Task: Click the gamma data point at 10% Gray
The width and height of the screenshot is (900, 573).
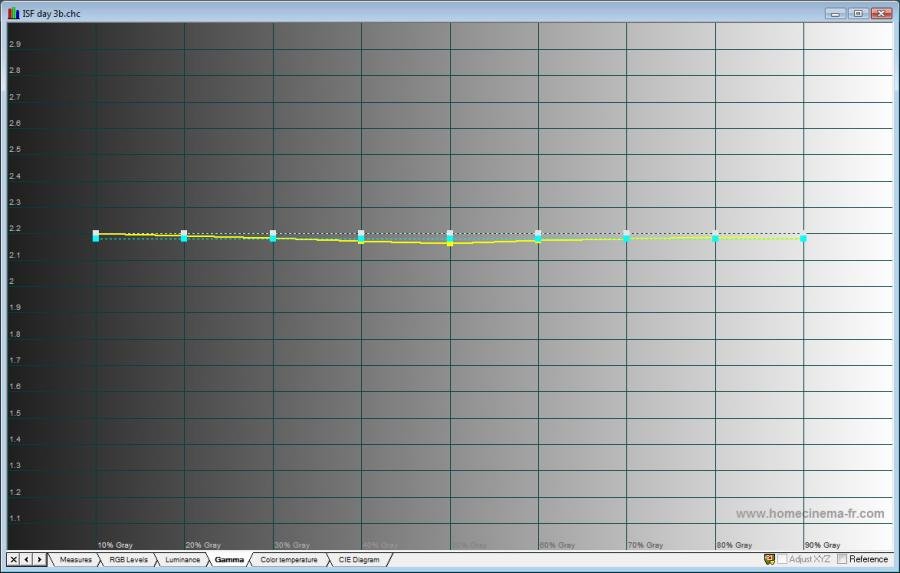Action: (96, 234)
